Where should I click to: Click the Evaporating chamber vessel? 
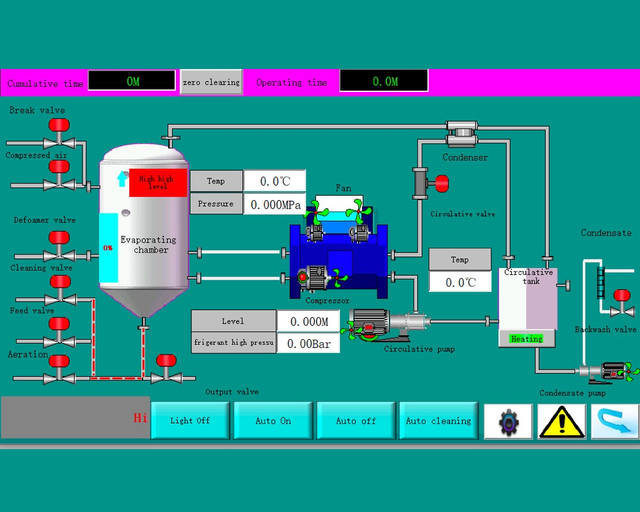(x=144, y=231)
